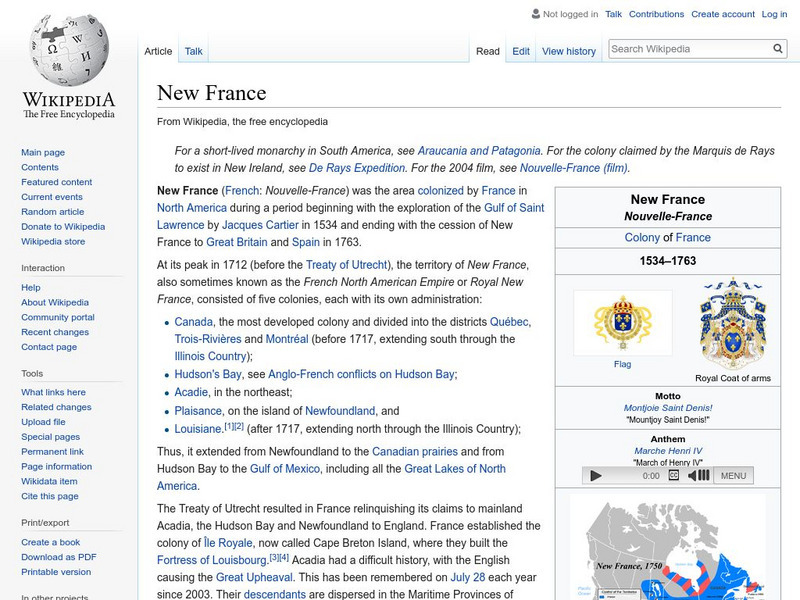Follow the Araucania and Patagonia link
This screenshot has width=800, height=600.
coord(479,151)
